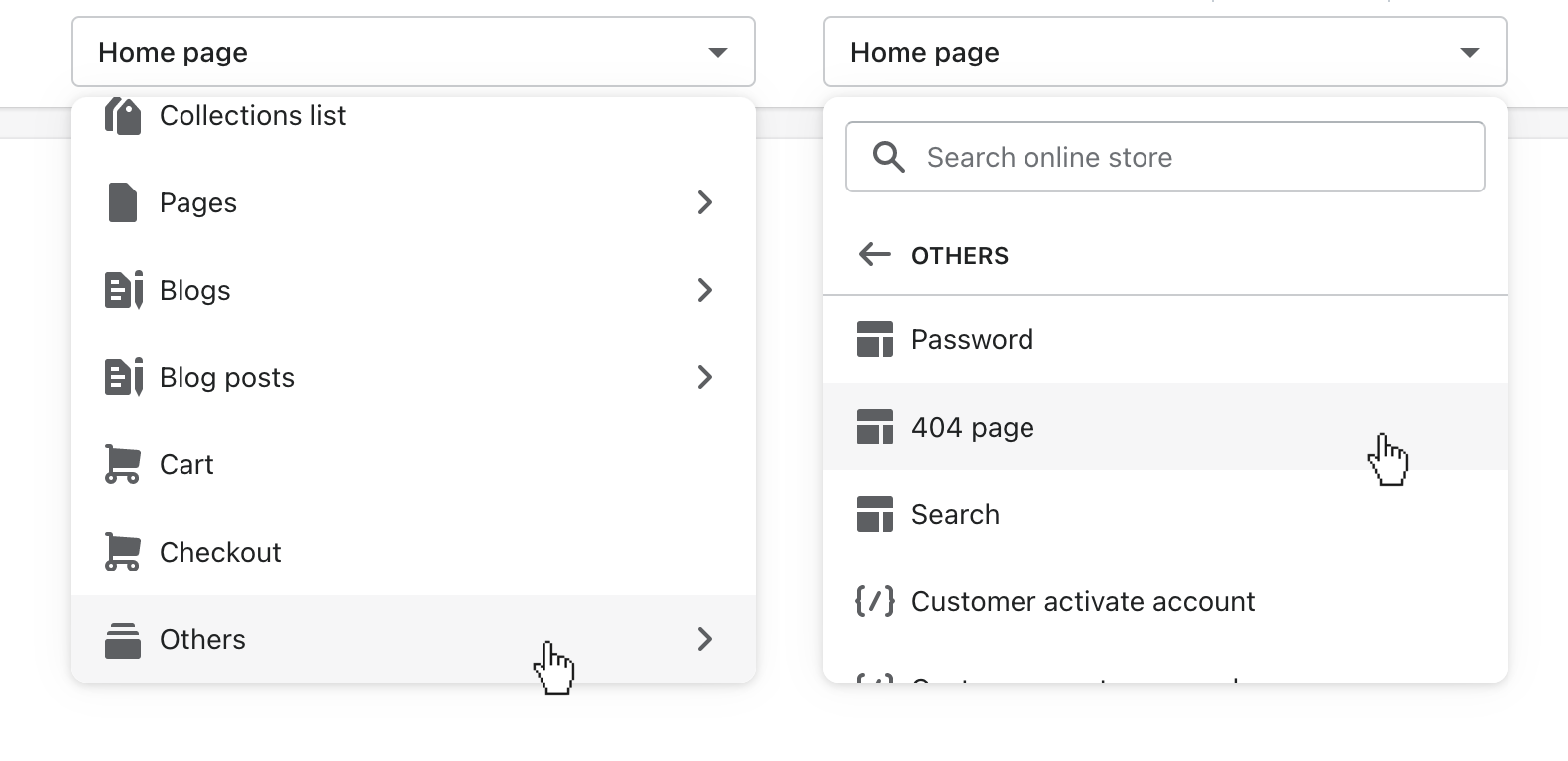
Task: Click the Checkout cart icon
Action: tap(123, 552)
